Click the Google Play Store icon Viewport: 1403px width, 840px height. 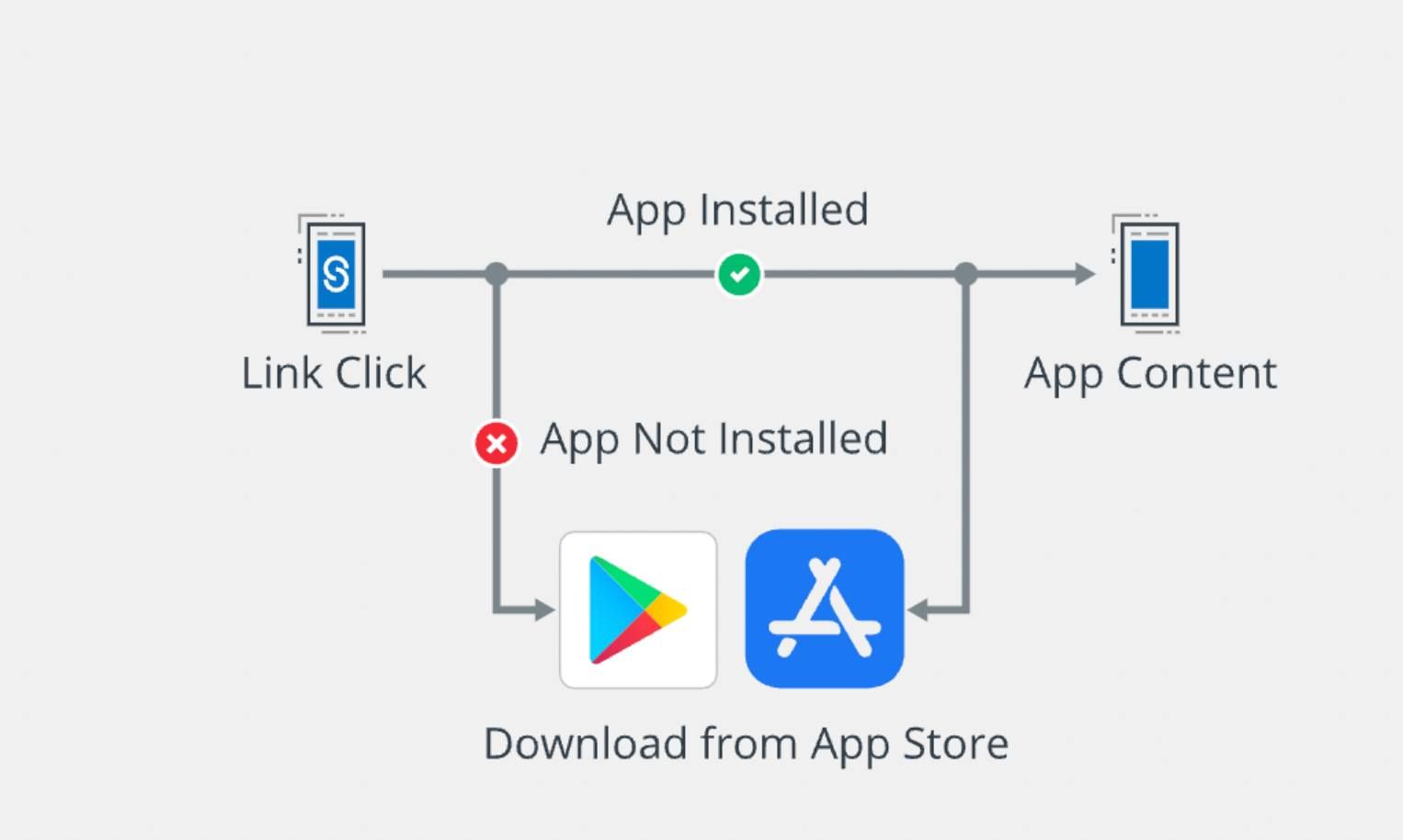coord(638,610)
